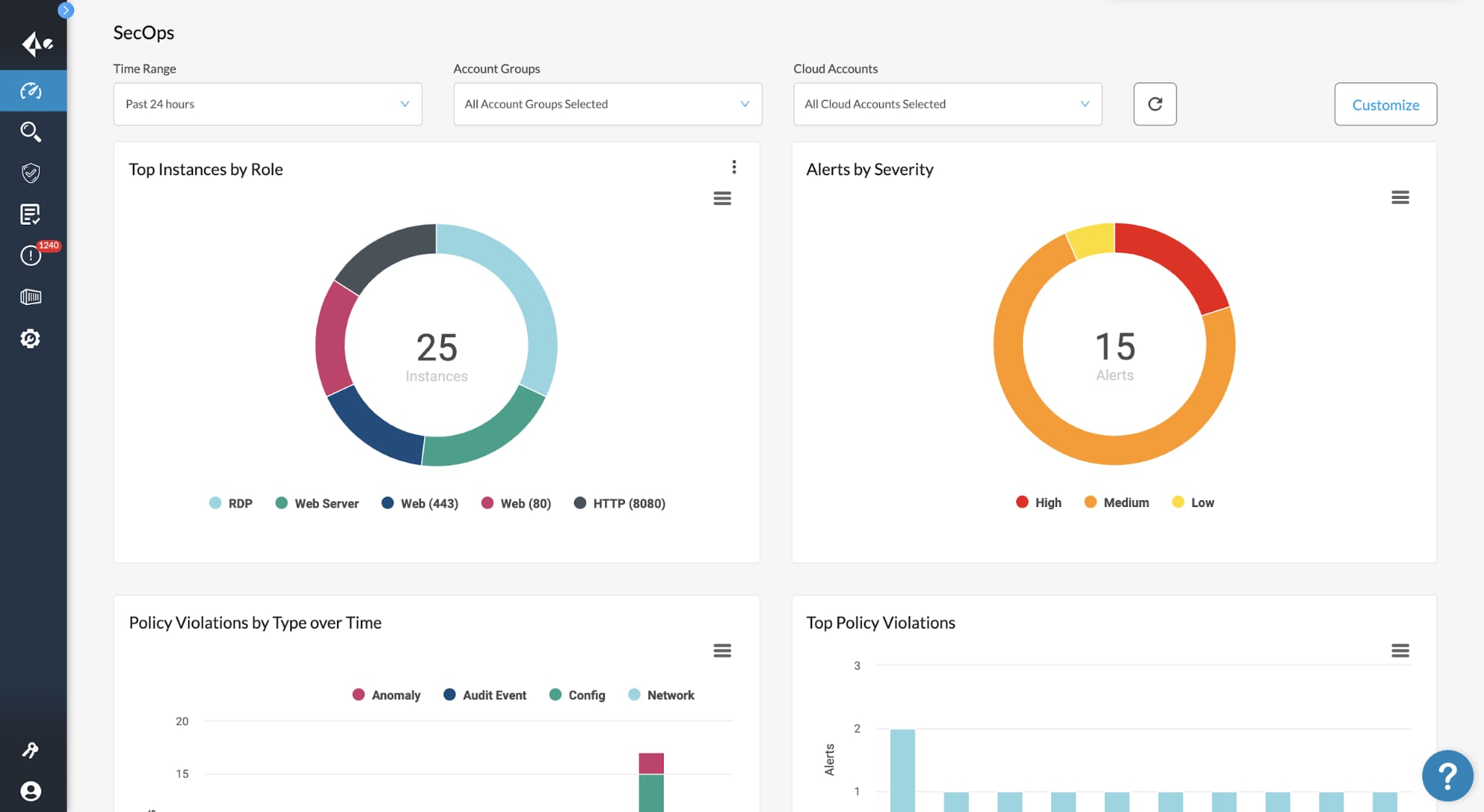Click the "Top Instances by Role" widget title
This screenshot has width=1484, height=812.
206,169
